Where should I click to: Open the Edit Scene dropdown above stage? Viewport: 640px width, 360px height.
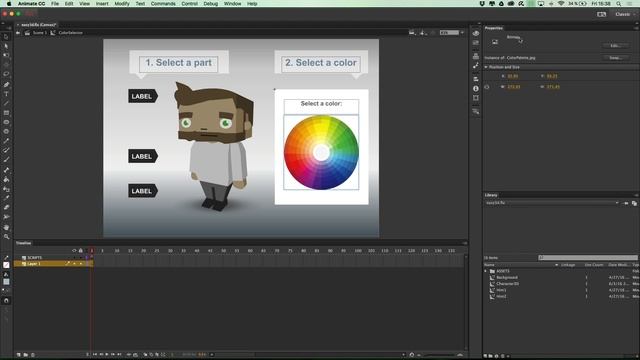(x=413, y=33)
